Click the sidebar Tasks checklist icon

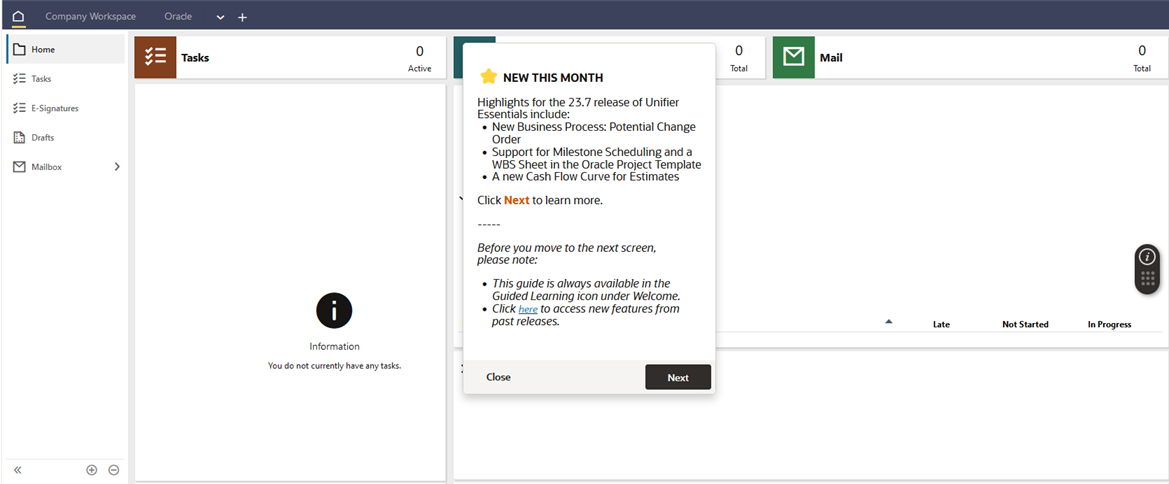click(19, 78)
